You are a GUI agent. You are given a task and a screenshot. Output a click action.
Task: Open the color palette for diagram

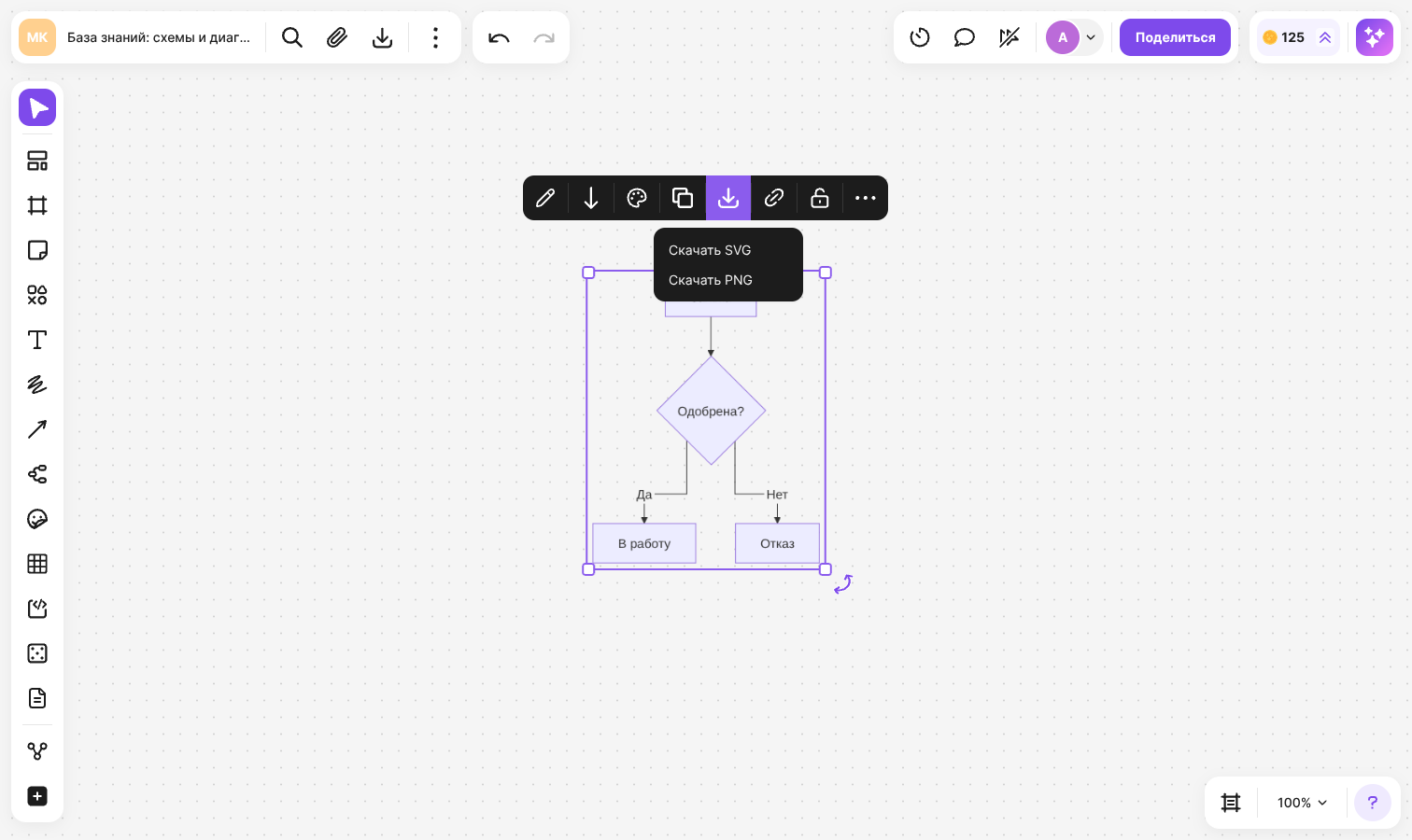(x=637, y=198)
